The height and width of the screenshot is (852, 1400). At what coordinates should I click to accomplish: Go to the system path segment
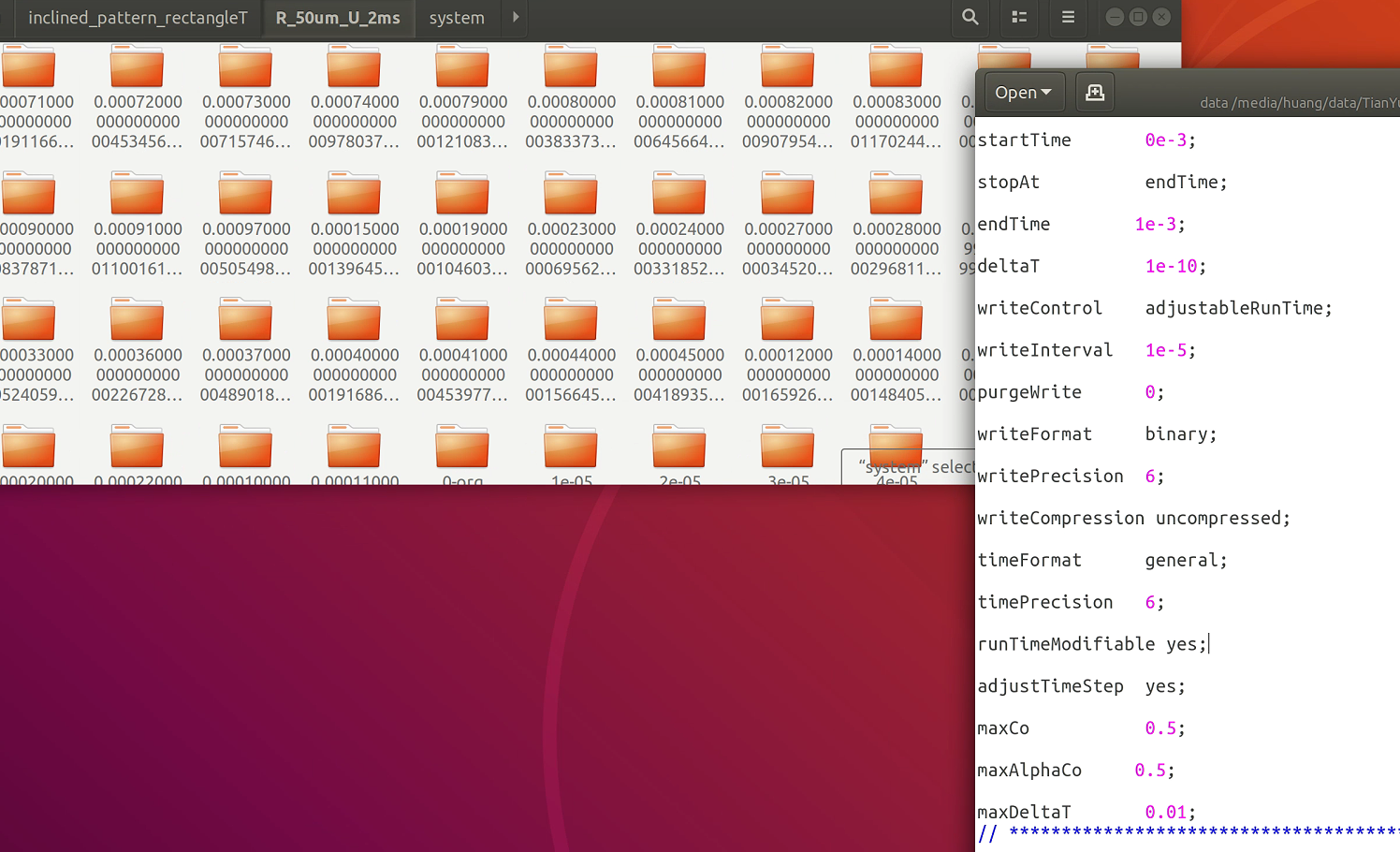point(457,18)
